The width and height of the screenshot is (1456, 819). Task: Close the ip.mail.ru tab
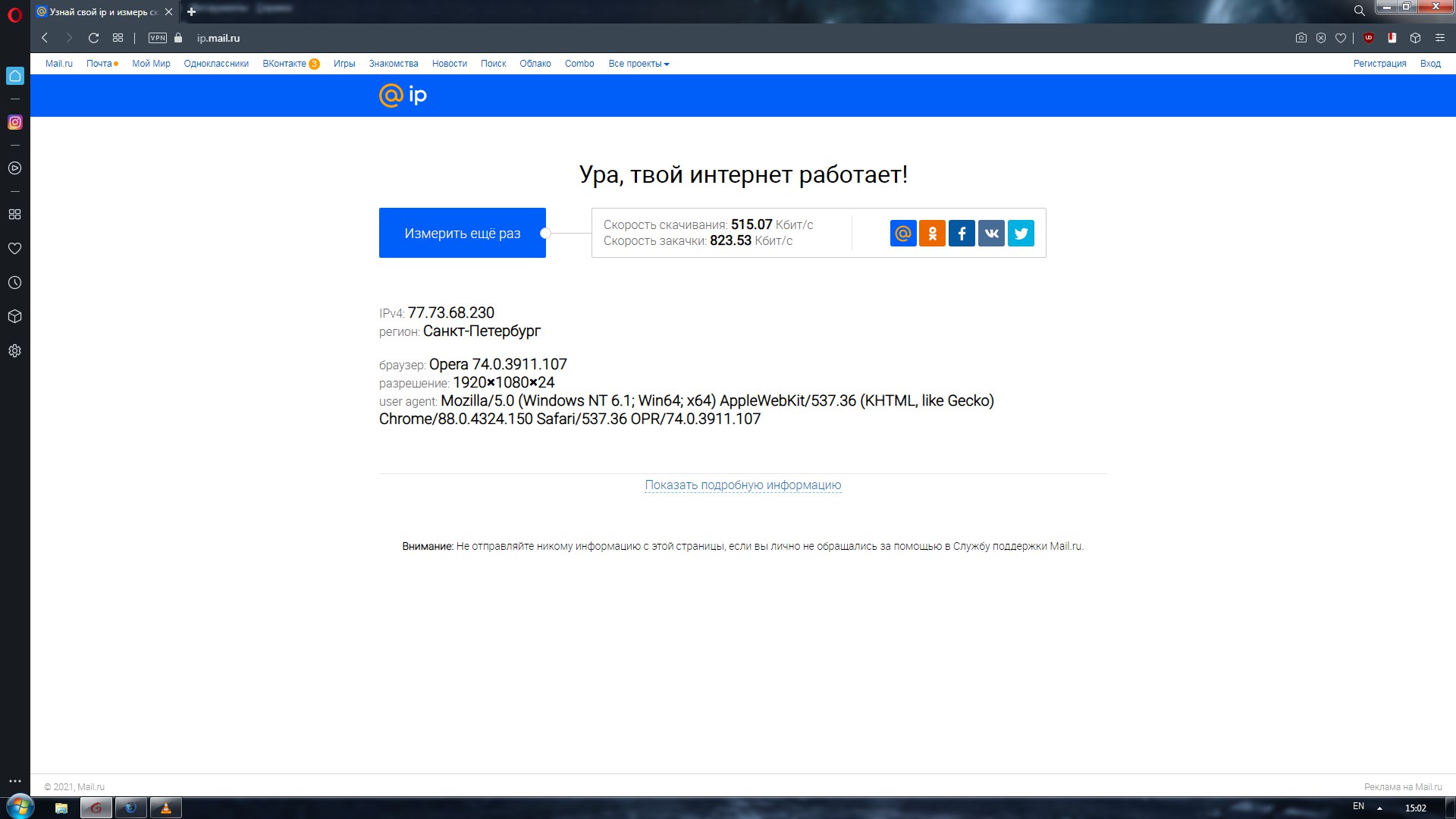tap(168, 11)
